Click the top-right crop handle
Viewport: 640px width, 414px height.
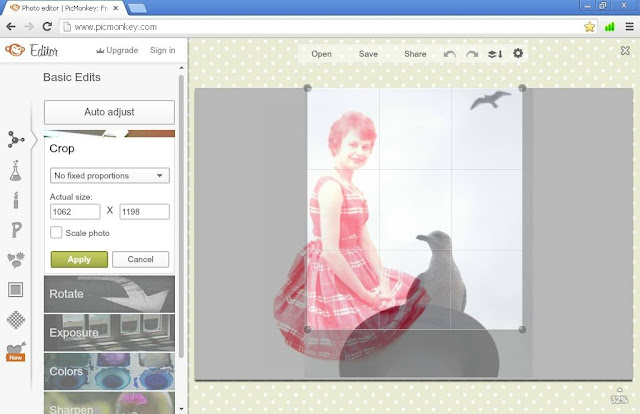(x=522, y=88)
